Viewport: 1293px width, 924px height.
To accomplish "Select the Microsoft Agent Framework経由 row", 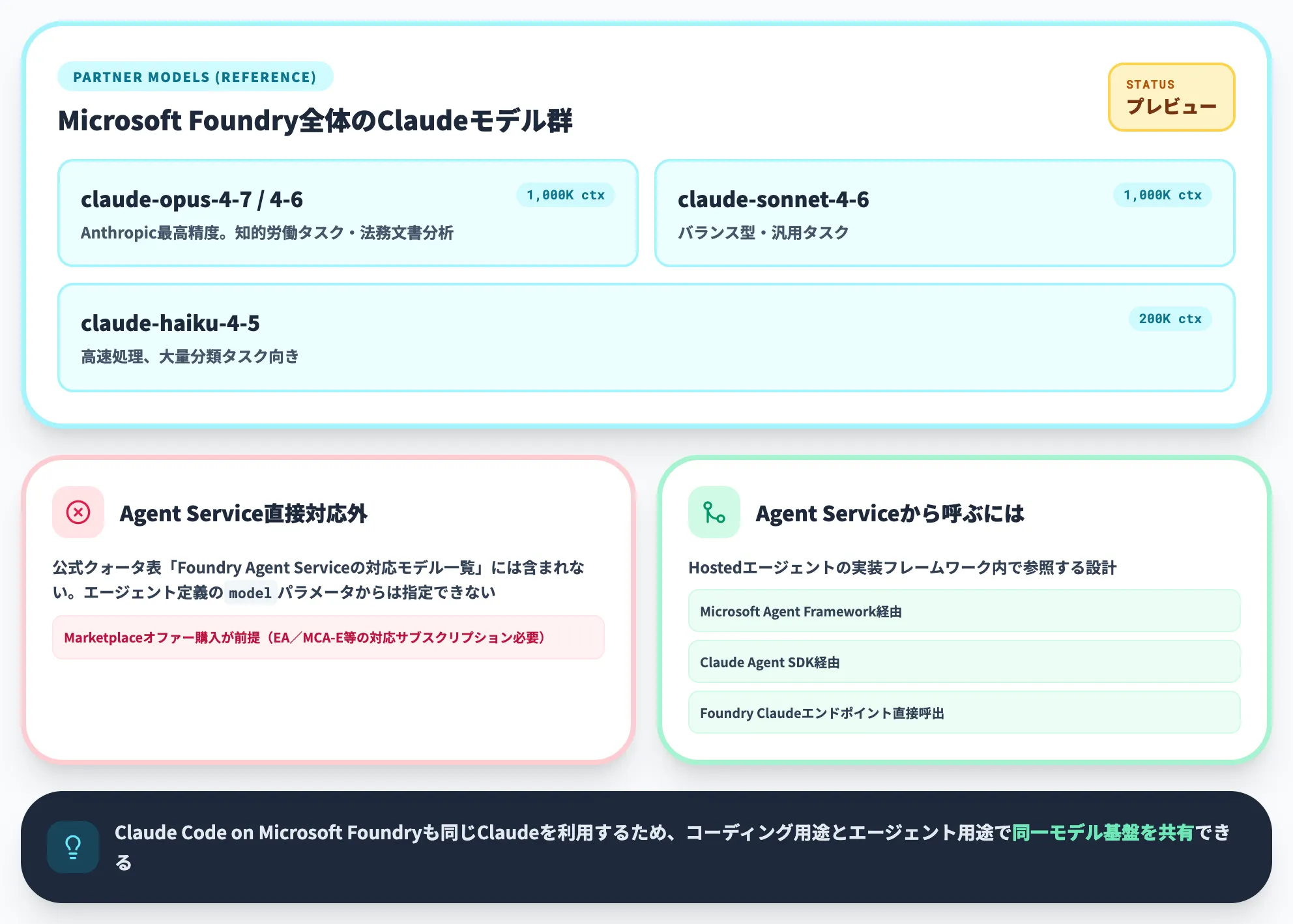I will tap(964, 611).
